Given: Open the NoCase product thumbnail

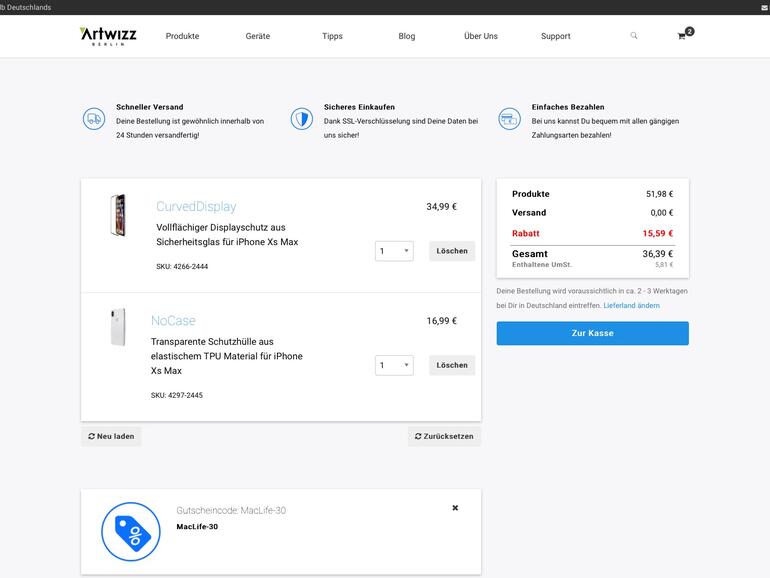Looking at the screenshot, I should click(x=118, y=328).
